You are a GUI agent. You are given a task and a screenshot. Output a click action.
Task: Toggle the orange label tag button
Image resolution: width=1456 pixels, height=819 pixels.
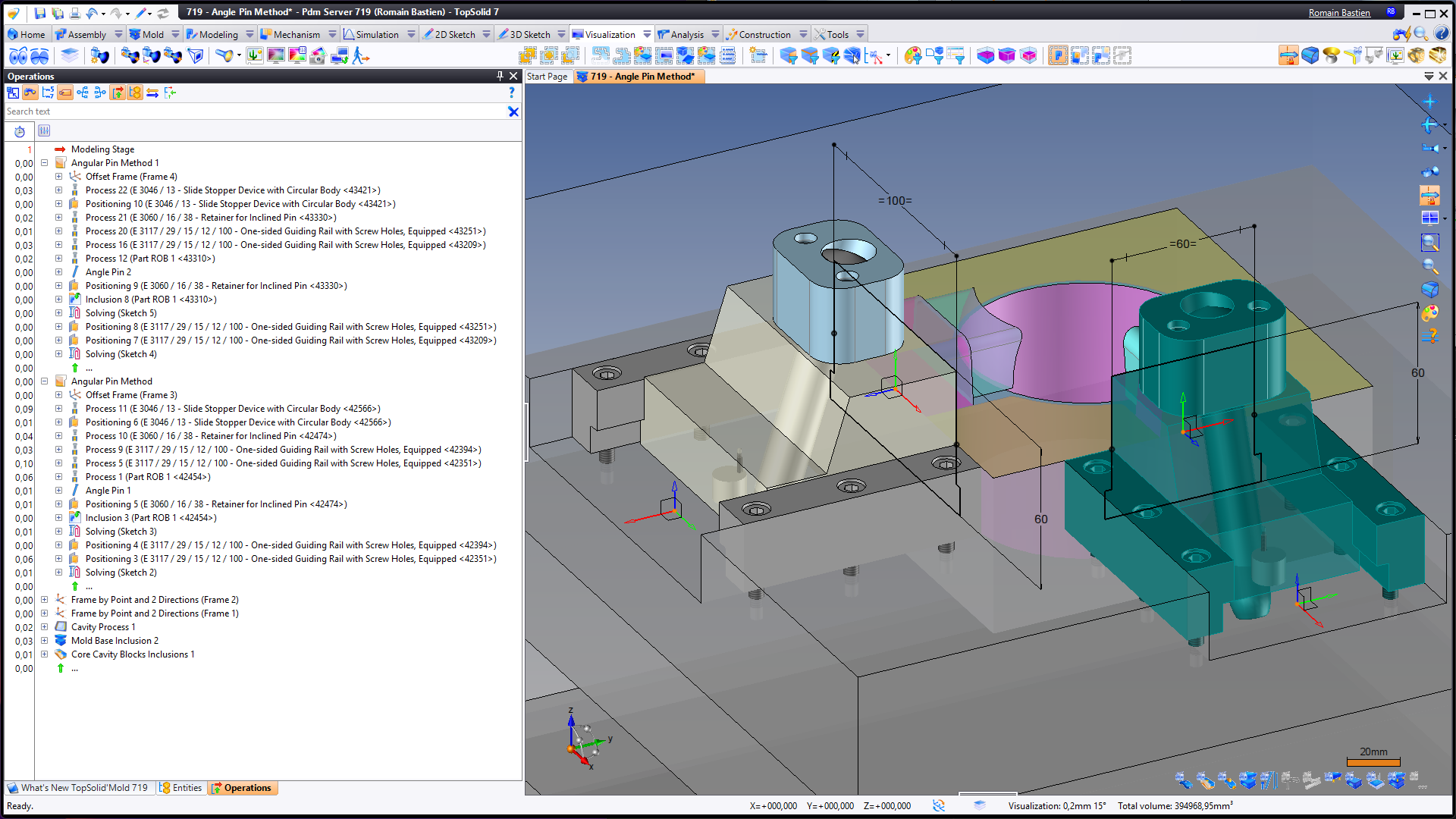click(x=65, y=93)
